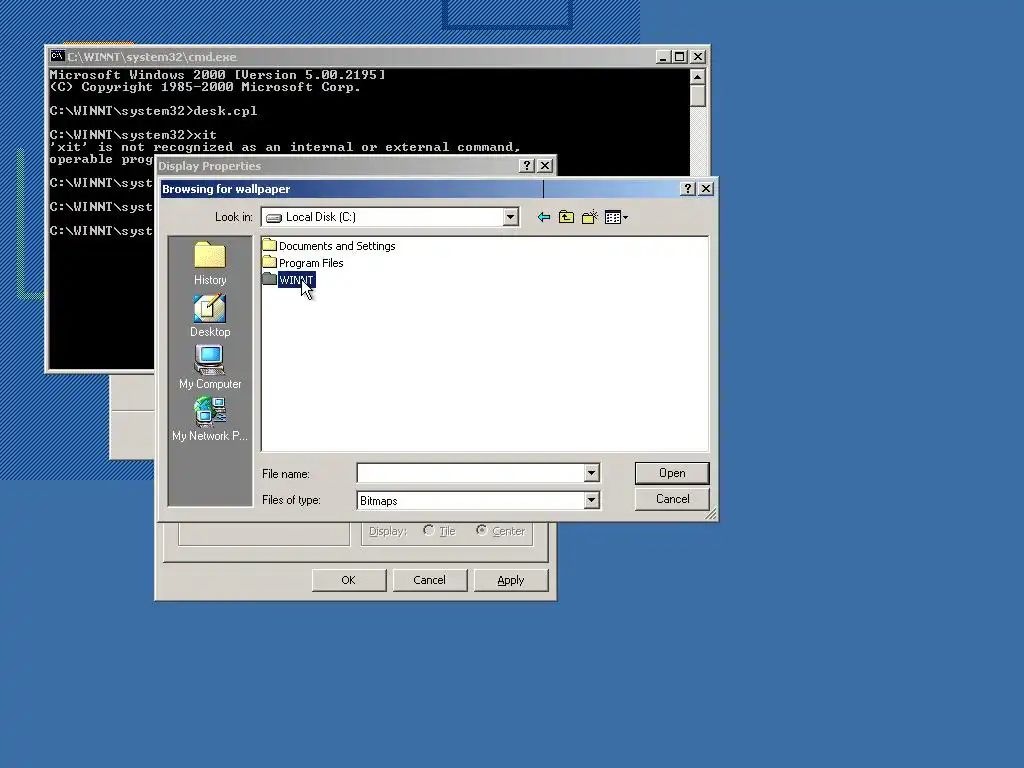Click the Program Files folder name
Image resolution: width=1024 pixels, height=768 pixels.
[x=311, y=263]
